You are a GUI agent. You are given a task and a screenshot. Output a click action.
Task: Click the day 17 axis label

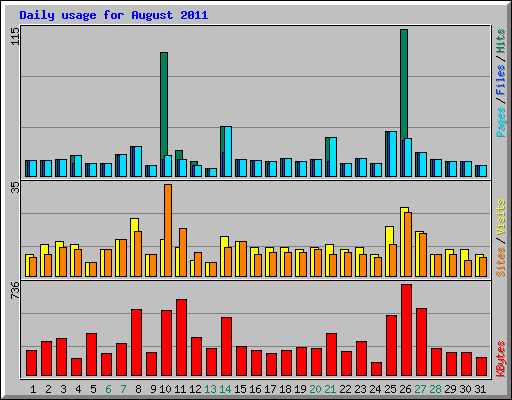pos(270,389)
